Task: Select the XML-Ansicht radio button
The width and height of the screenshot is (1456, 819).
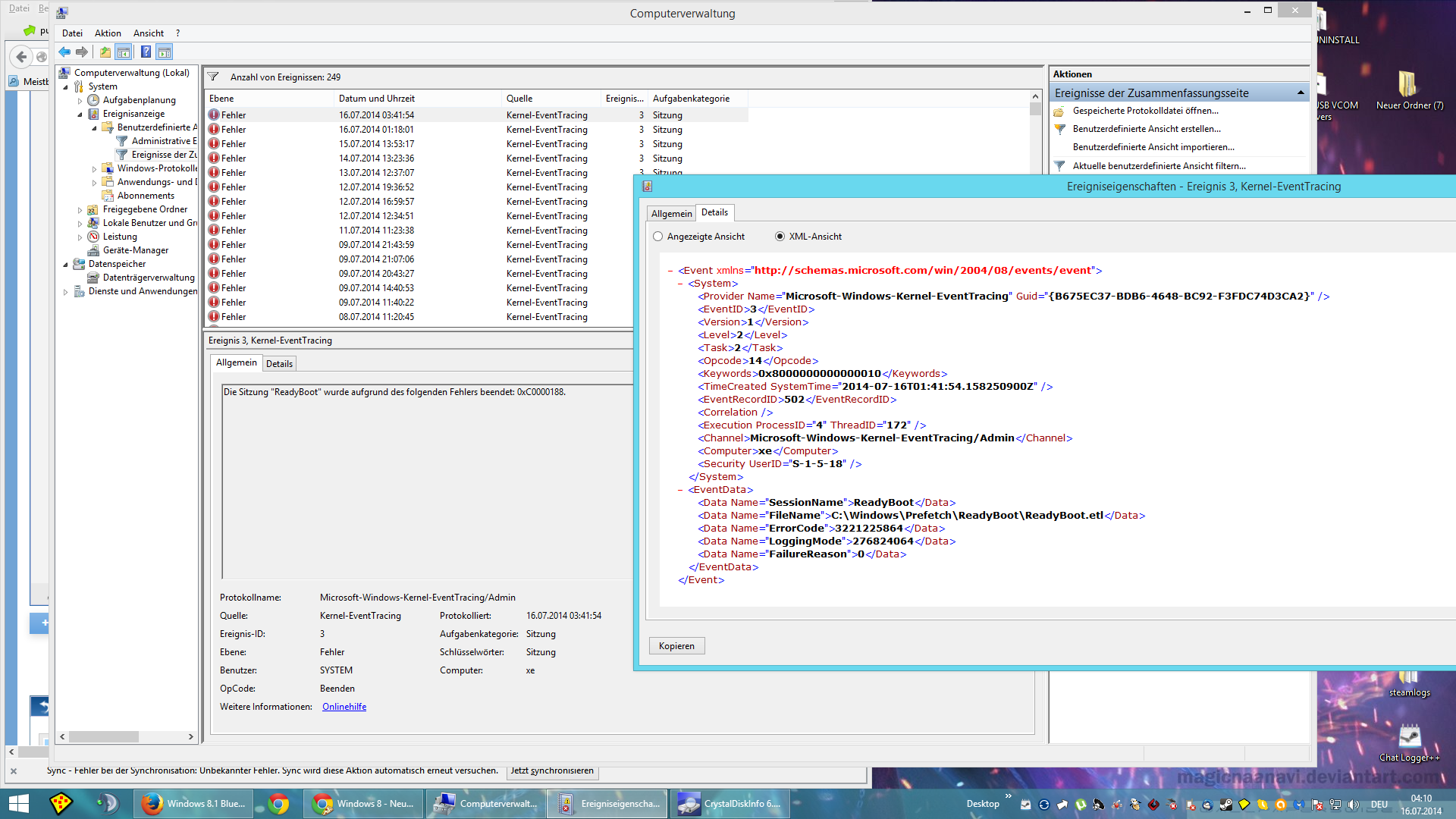Action: point(780,237)
